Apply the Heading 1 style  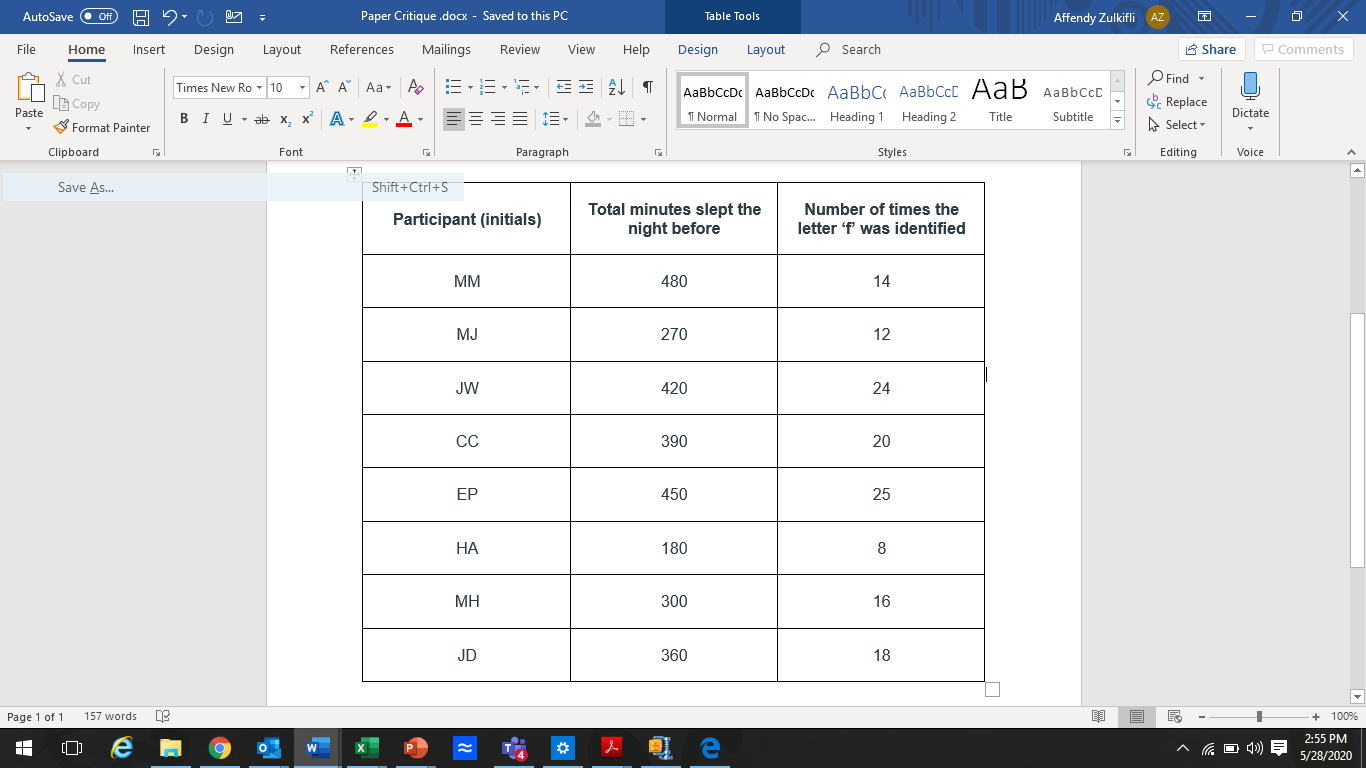pyautogui.click(x=857, y=100)
